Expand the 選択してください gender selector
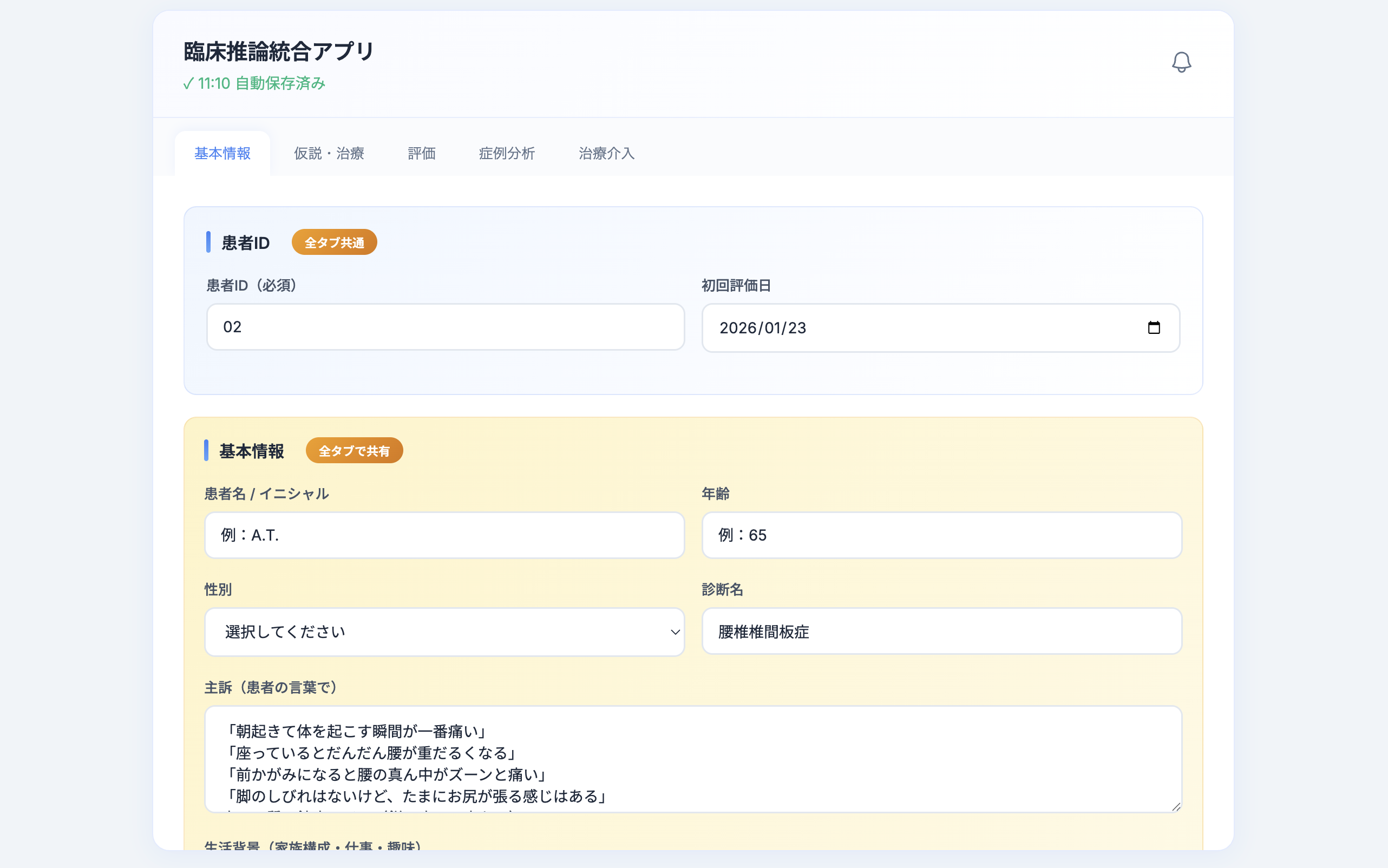1388x868 pixels. 445,632
